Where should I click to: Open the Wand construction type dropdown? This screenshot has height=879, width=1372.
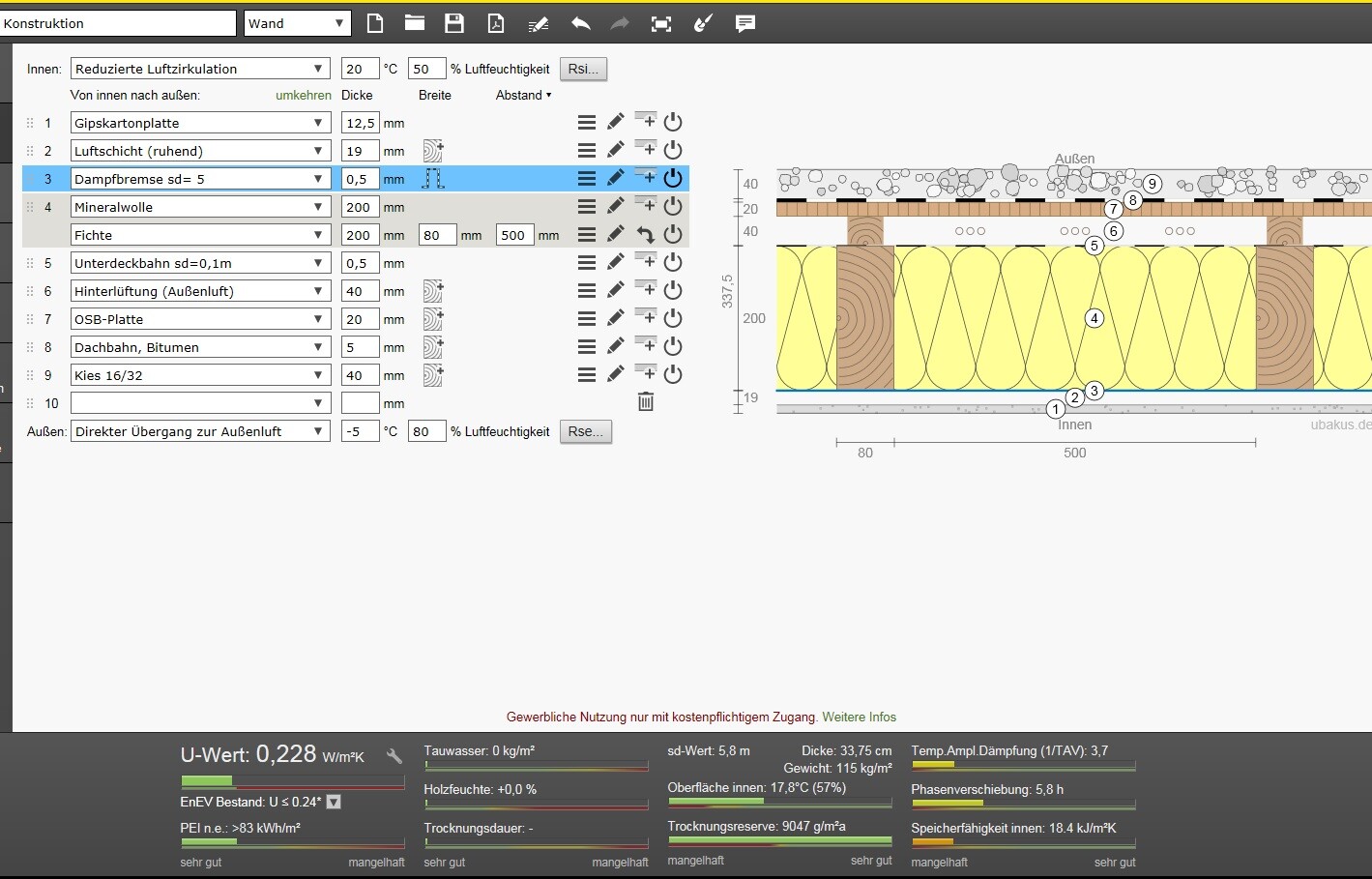click(297, 23)
